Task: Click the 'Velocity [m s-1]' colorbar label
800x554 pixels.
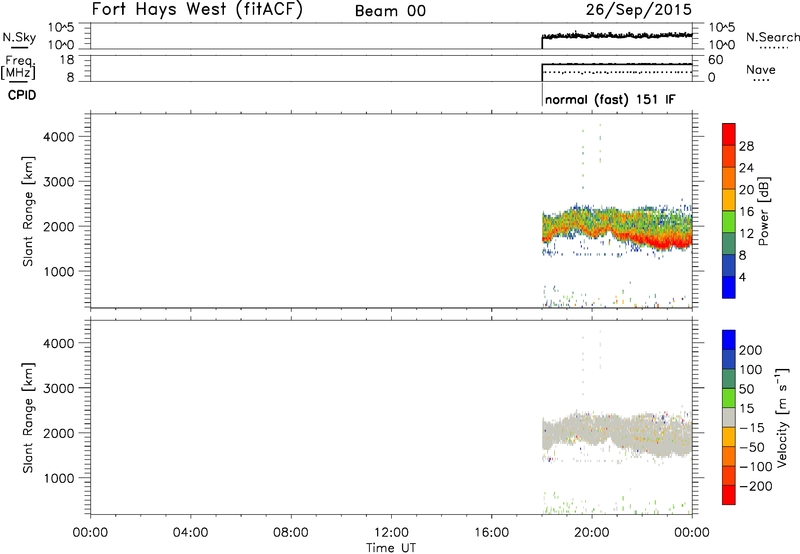Action: (x=782, y=417)
